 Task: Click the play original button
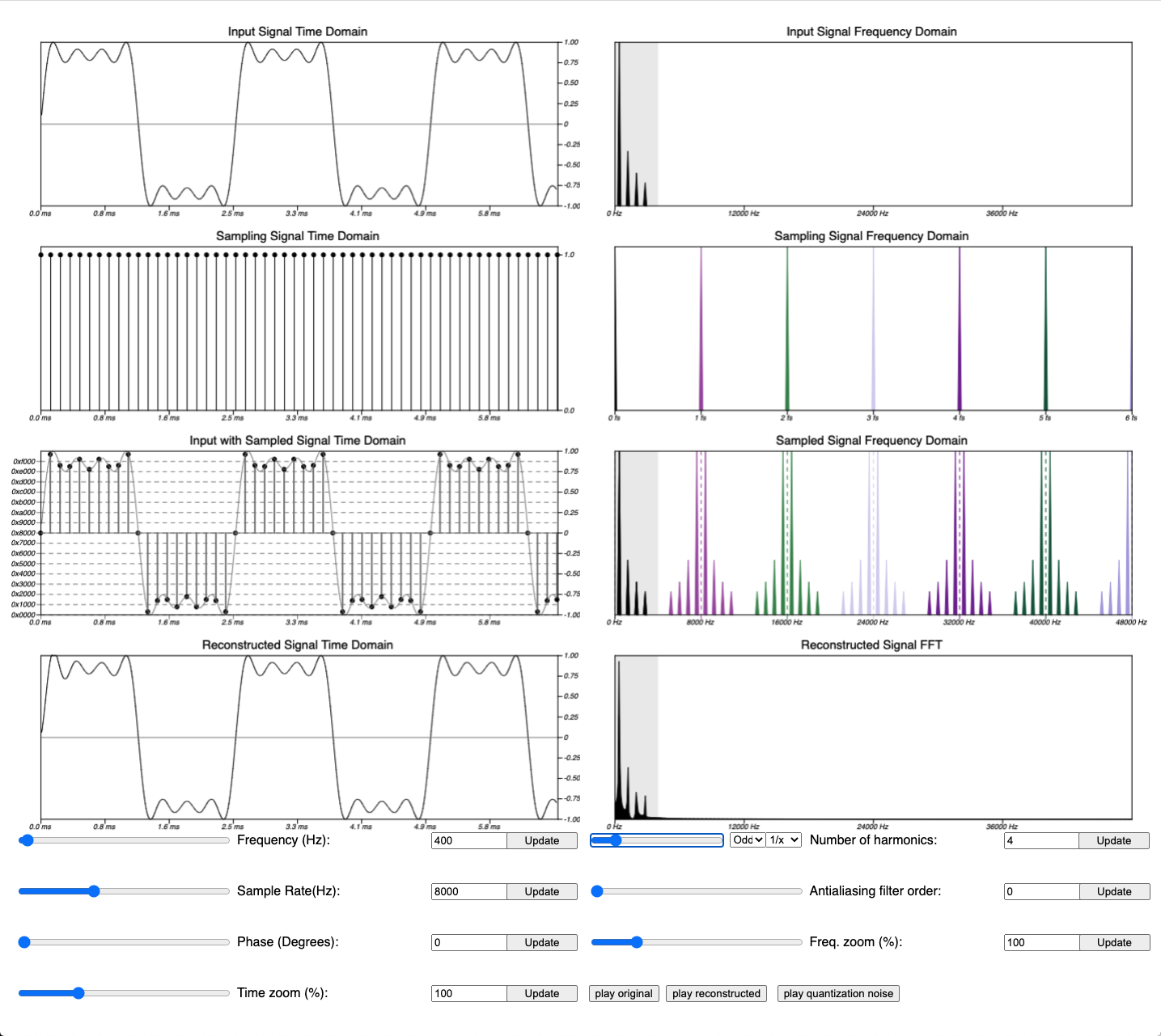tap(624, 993)
